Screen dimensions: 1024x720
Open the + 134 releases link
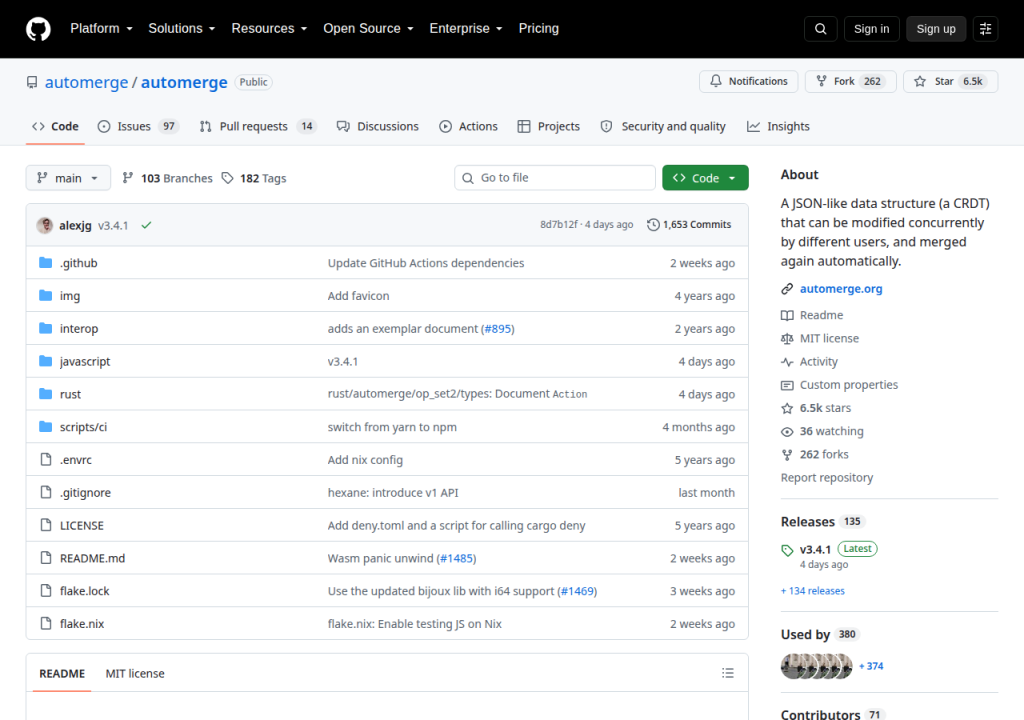click(812, 591)
